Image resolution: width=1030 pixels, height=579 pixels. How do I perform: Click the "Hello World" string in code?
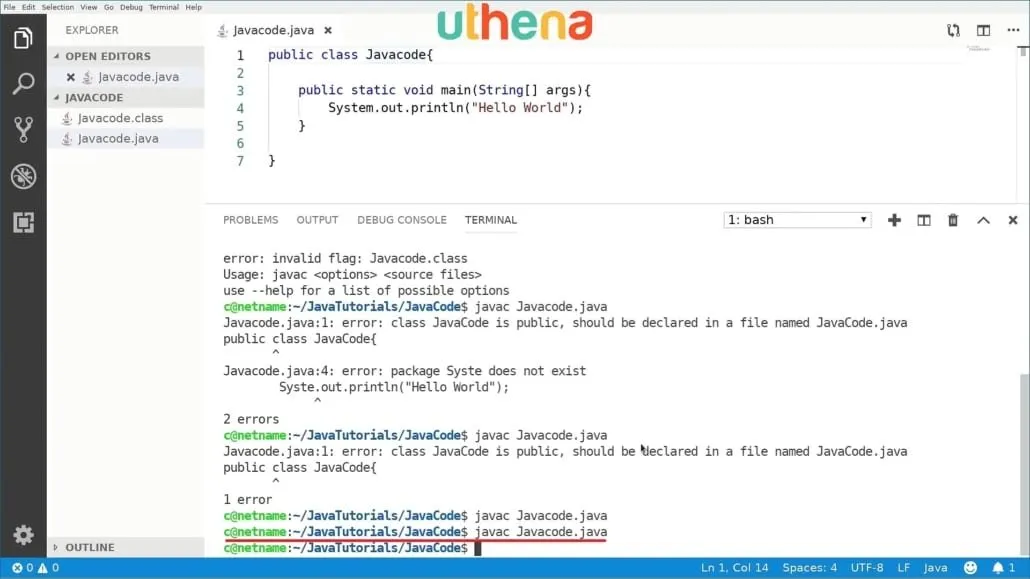pyautogui.click(x=520, y=108)
